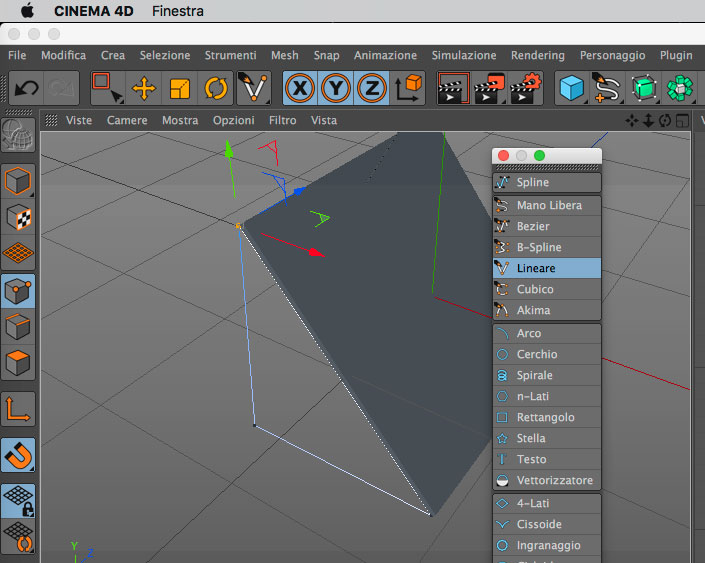Open the Finestra menu bar item
705x563 pixels.
click(178, 11)
